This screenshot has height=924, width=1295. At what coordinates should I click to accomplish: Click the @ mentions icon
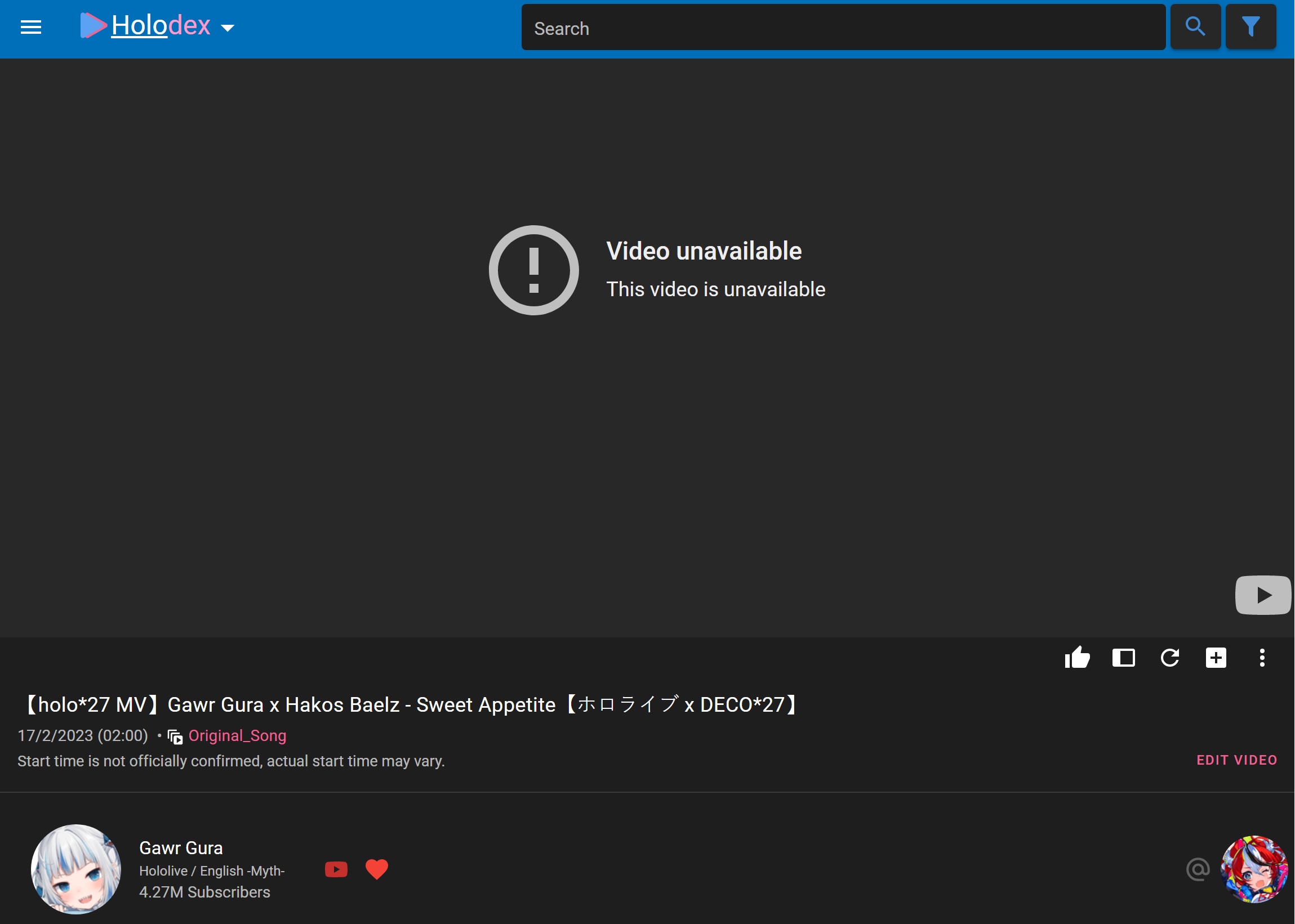coord(1198,869)
